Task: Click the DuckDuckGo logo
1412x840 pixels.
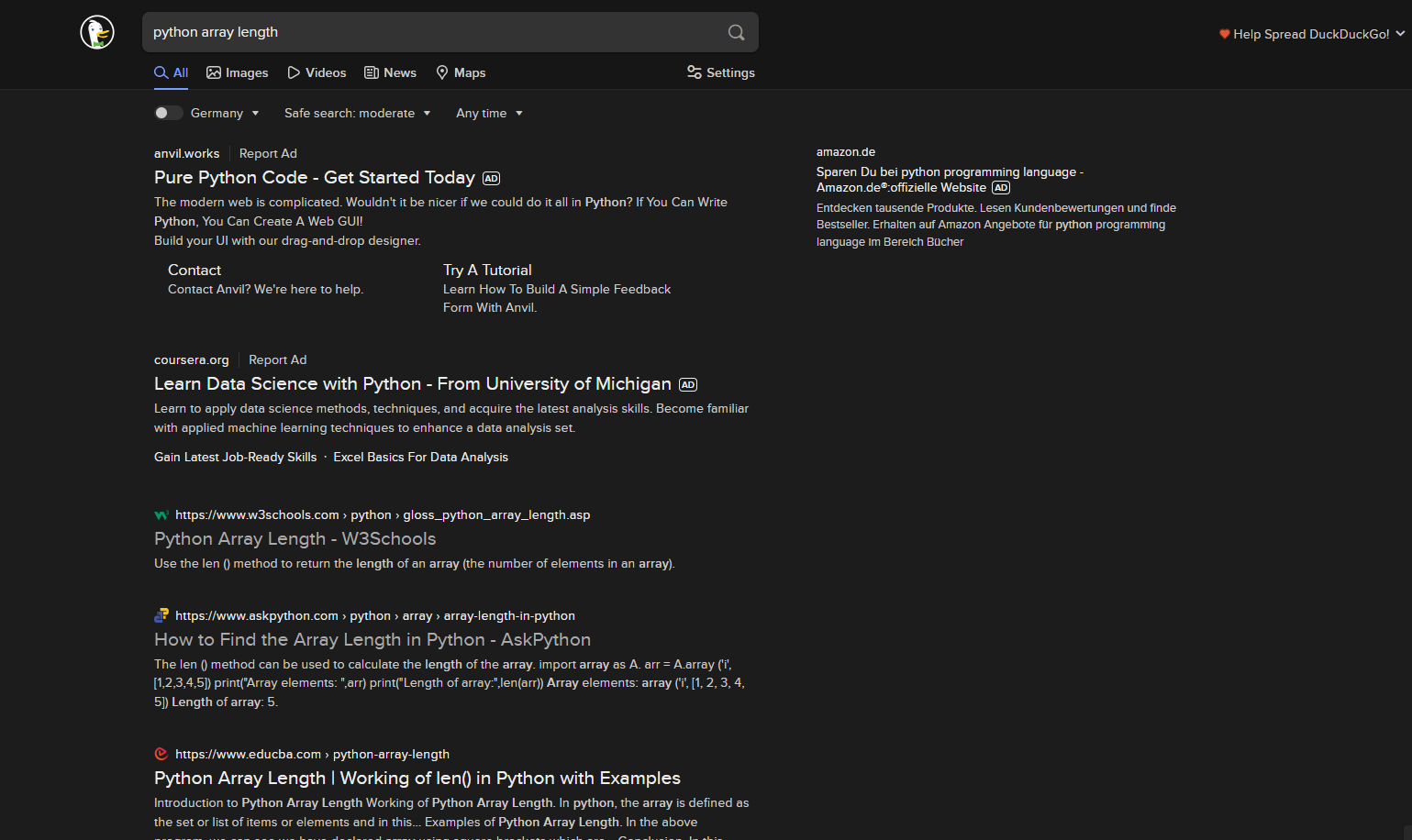Action: [x=97, y=32]
